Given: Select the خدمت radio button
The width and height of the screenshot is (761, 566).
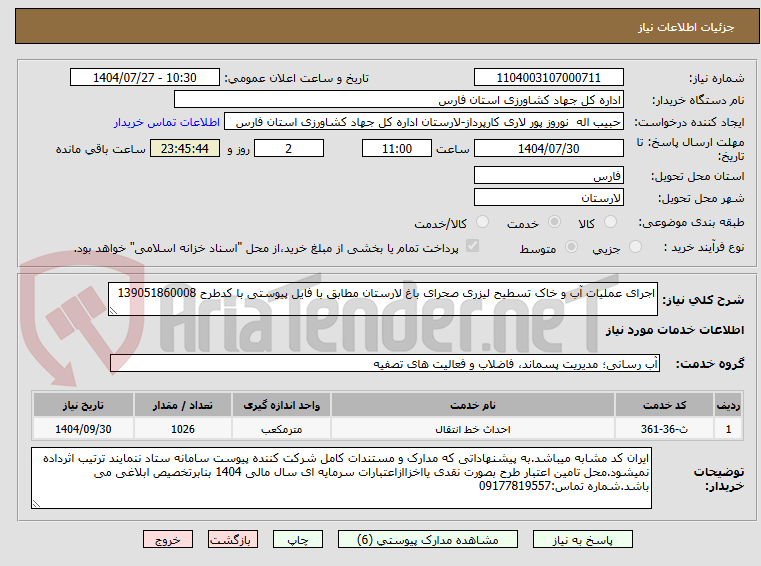Looking at the screenshot, I should pos(554,222).
